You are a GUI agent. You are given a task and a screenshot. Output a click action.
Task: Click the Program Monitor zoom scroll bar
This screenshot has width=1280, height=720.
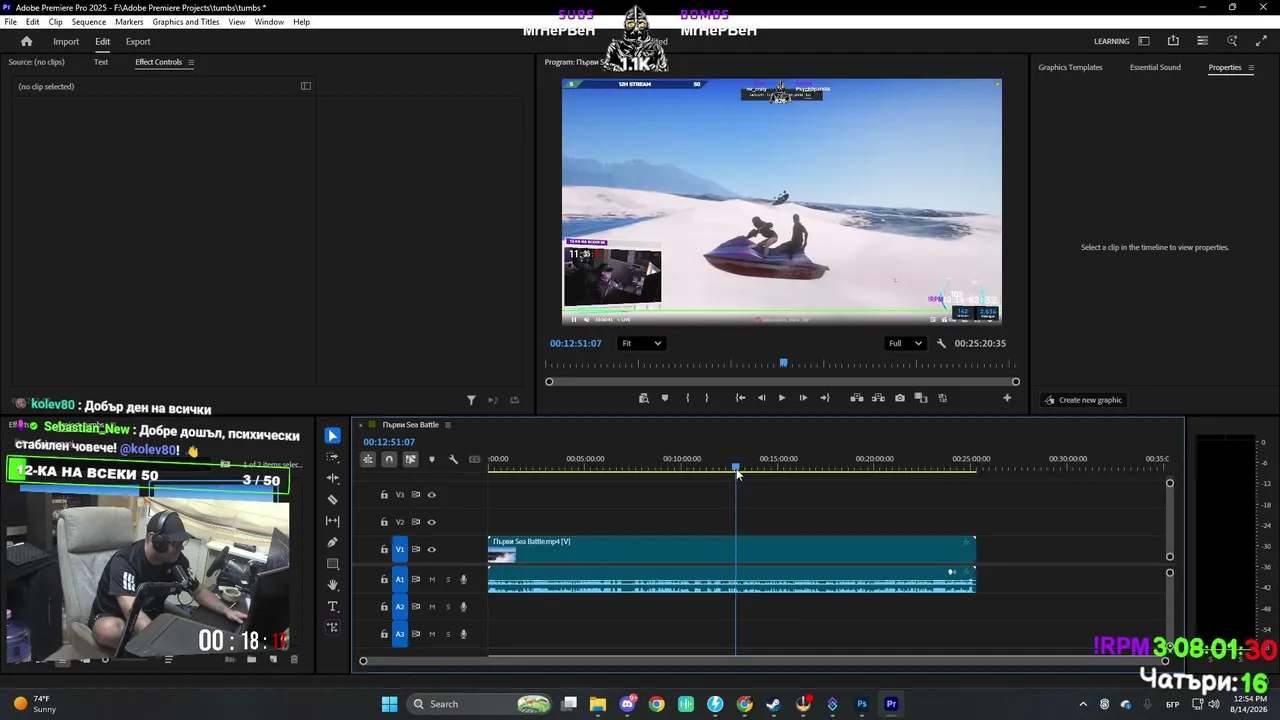[782, 382]
